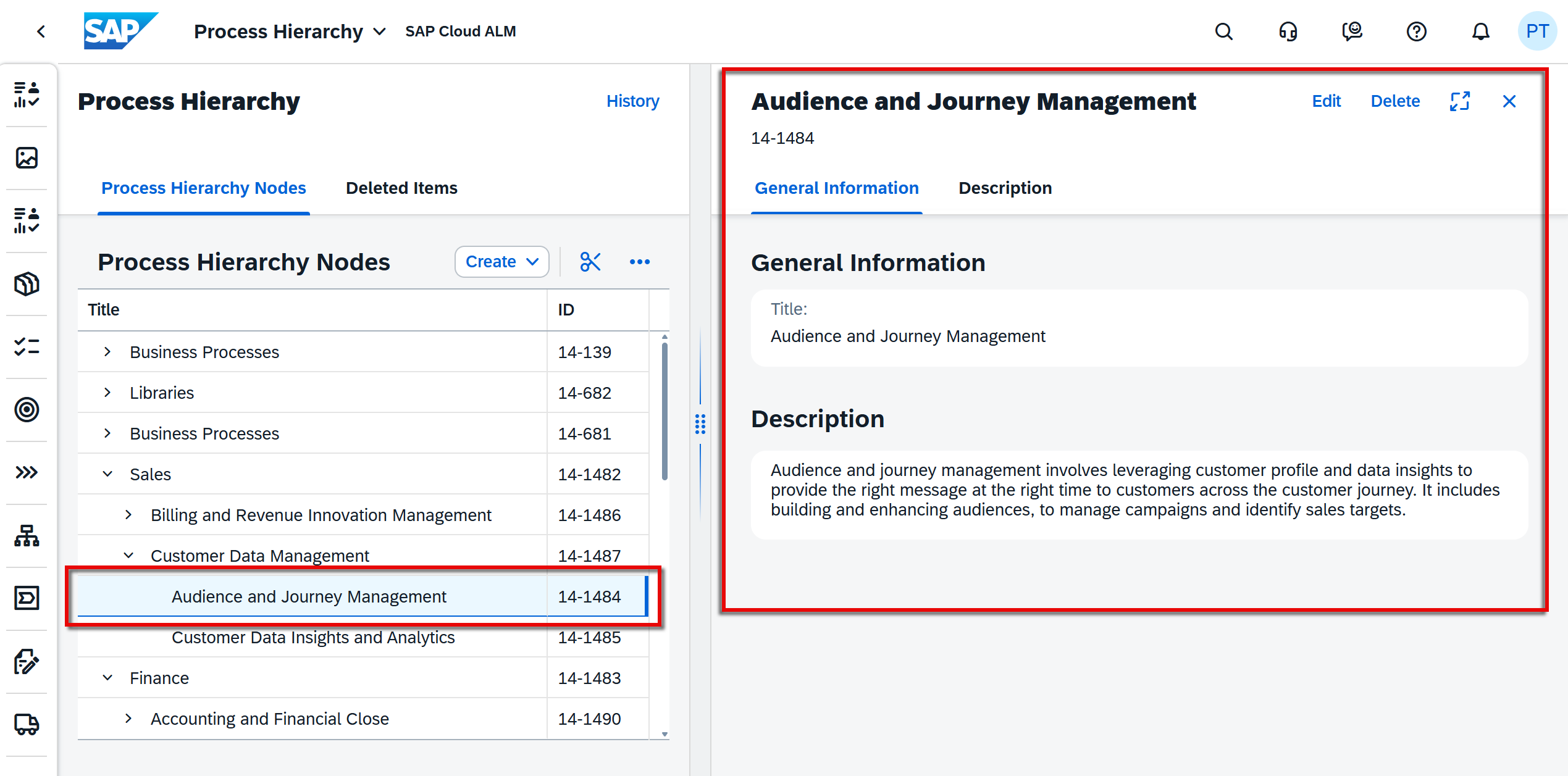1568x776 pixels.
Task: Open the help question mark icon
Action: [1416, 31]
